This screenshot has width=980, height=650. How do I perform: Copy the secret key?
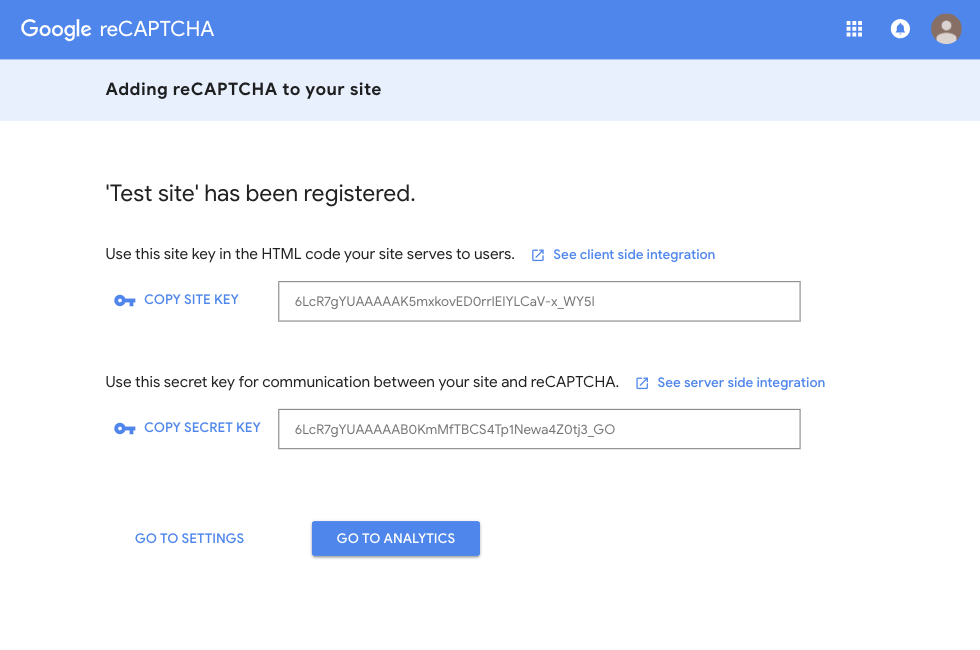[202, 428]
